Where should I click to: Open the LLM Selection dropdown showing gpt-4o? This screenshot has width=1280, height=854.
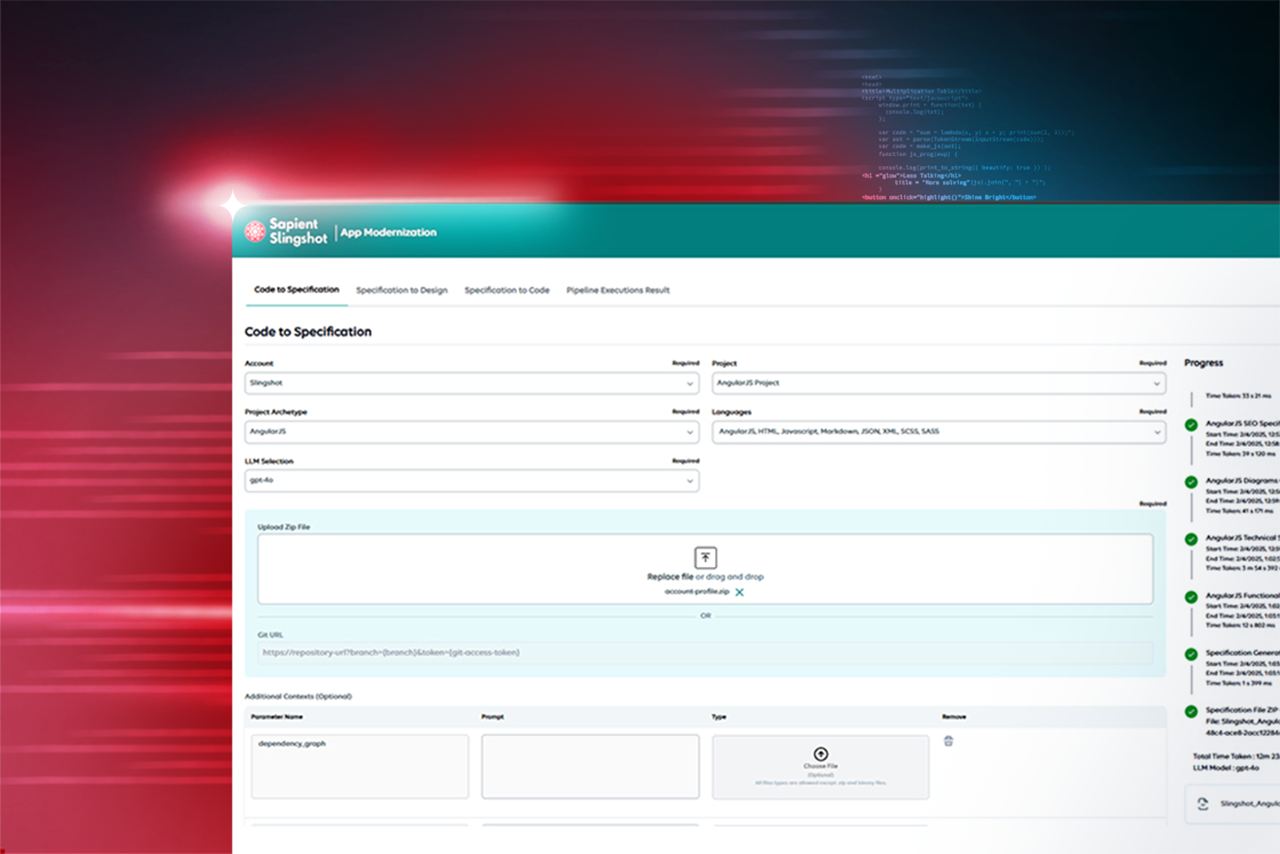click(471, 481)
